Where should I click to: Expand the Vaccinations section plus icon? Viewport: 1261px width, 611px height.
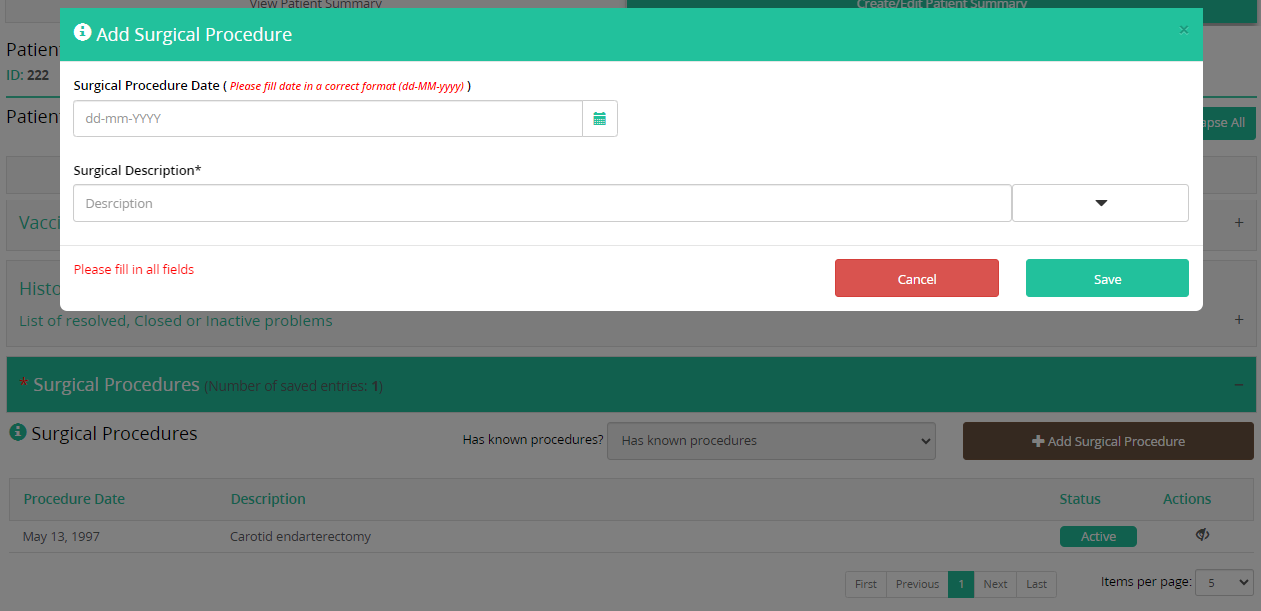pos(1239,222)
